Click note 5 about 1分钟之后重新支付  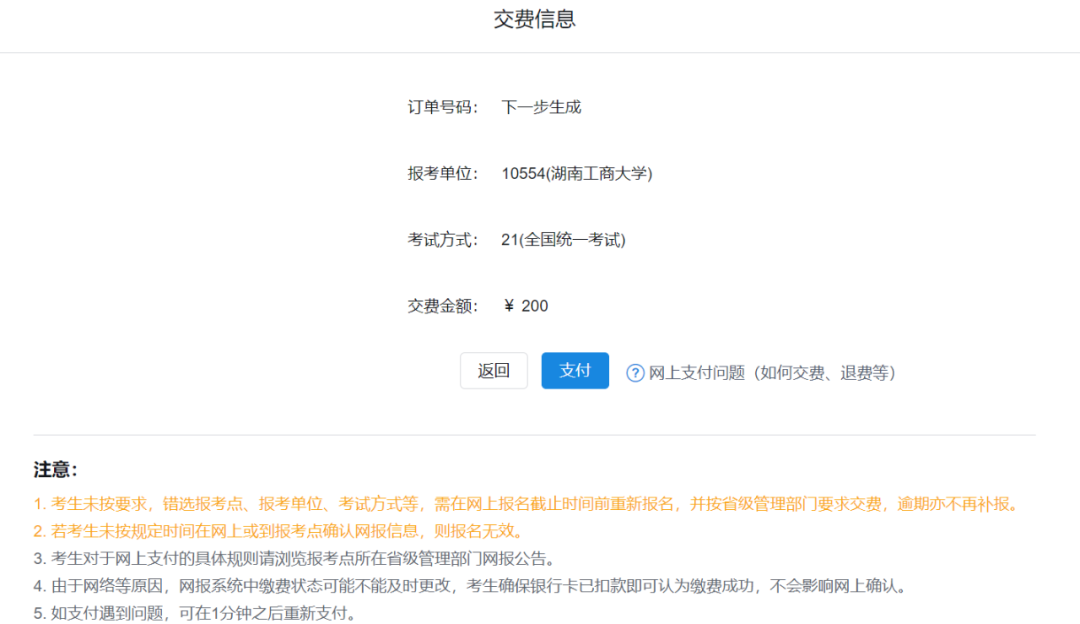pos(195,613)
